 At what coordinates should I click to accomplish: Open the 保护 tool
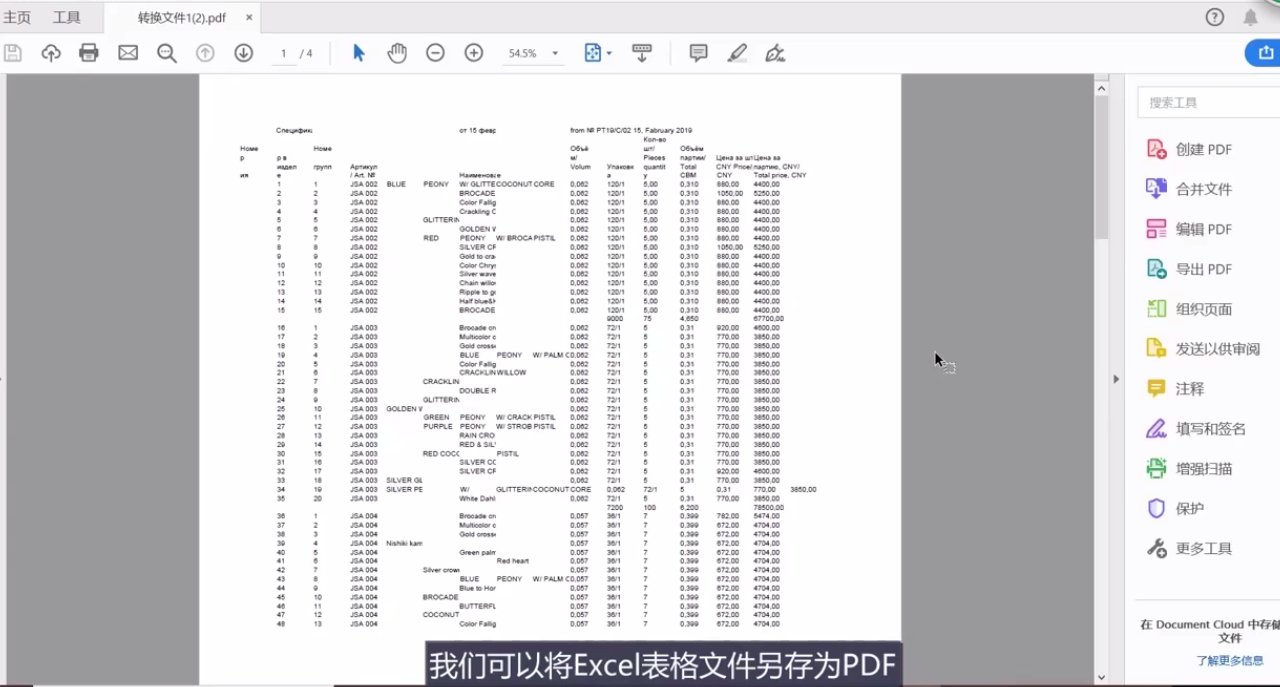[x=1175, y=509]
